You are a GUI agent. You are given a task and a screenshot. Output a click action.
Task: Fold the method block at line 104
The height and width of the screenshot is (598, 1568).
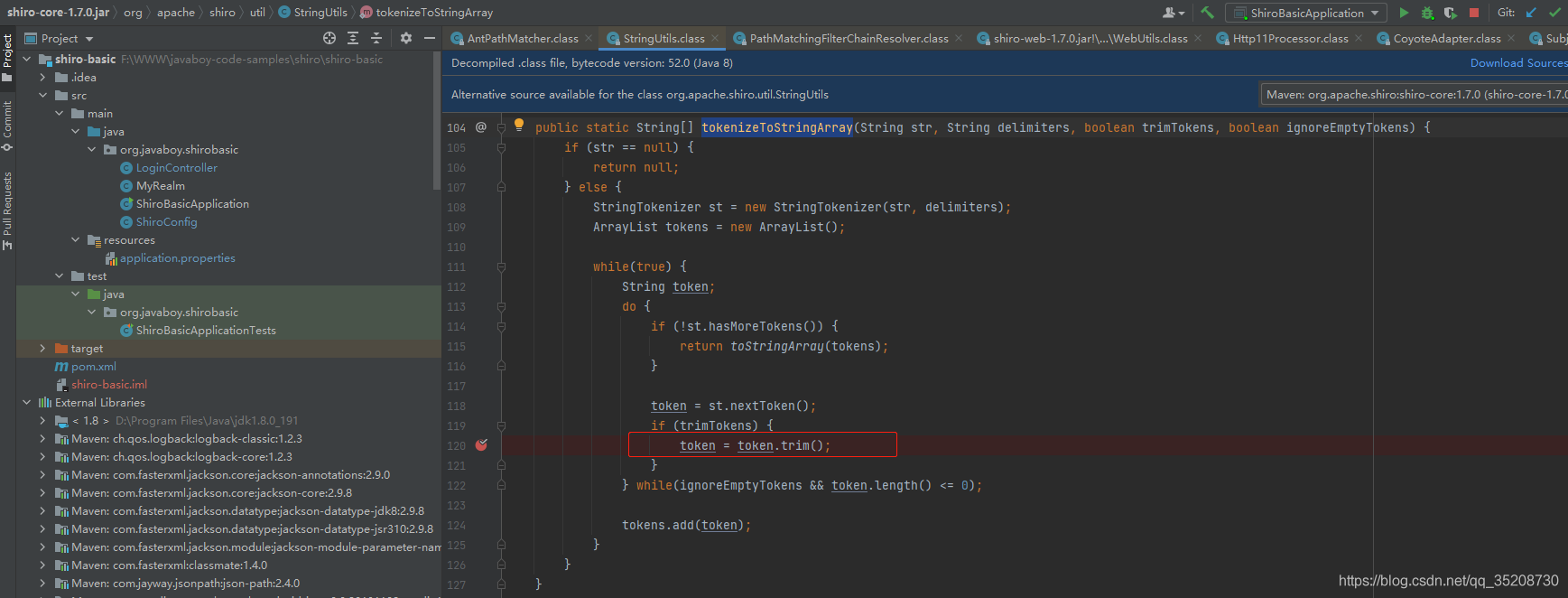click(501, 127)
